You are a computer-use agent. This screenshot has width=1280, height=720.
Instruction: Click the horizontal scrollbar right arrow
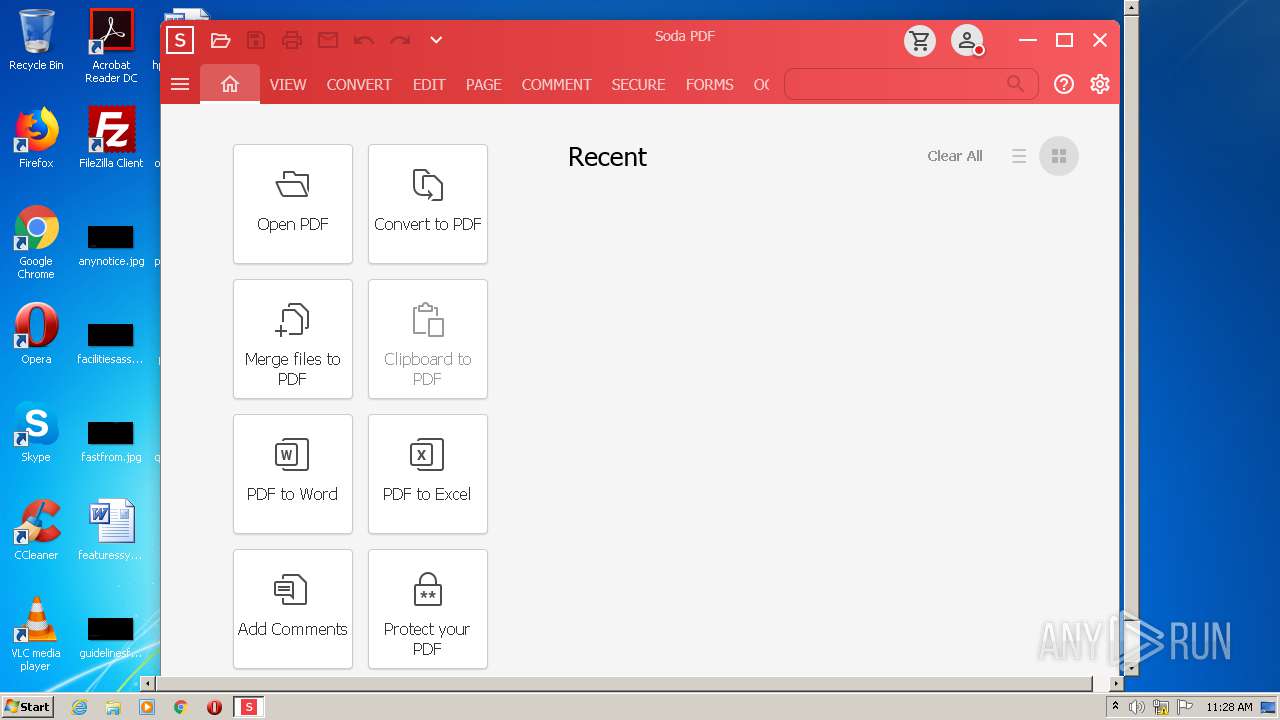pyautogui.click(x=1117, y=684)
